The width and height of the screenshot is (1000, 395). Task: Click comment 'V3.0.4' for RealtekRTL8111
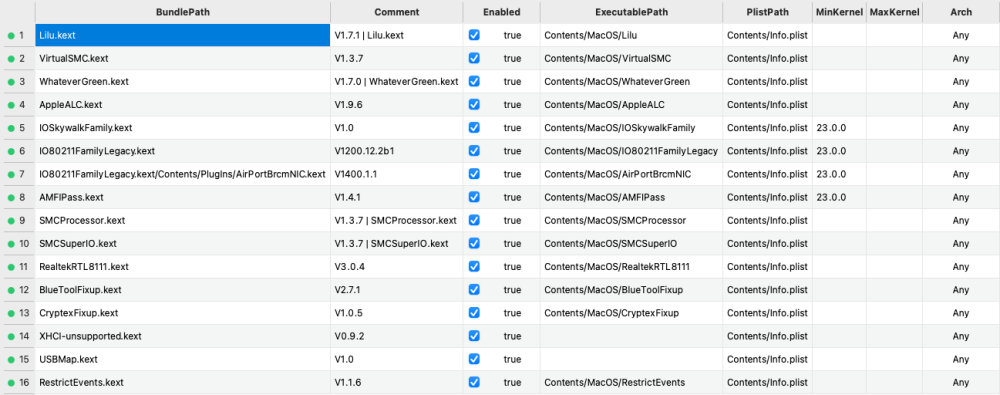click(x=349, y=267)
